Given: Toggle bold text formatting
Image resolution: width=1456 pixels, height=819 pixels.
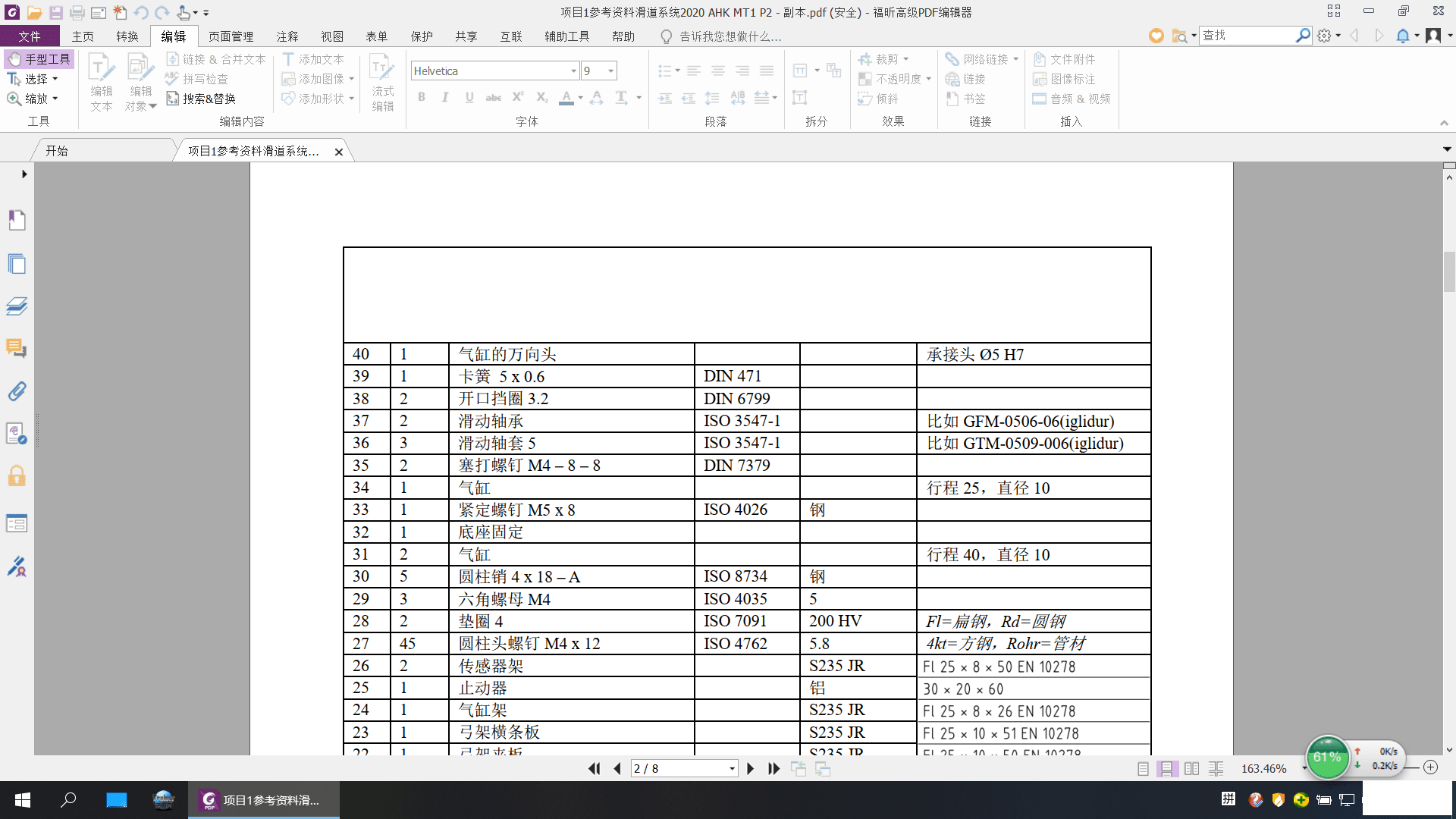Looking at the screenshot, I should (x=422, y=97).
